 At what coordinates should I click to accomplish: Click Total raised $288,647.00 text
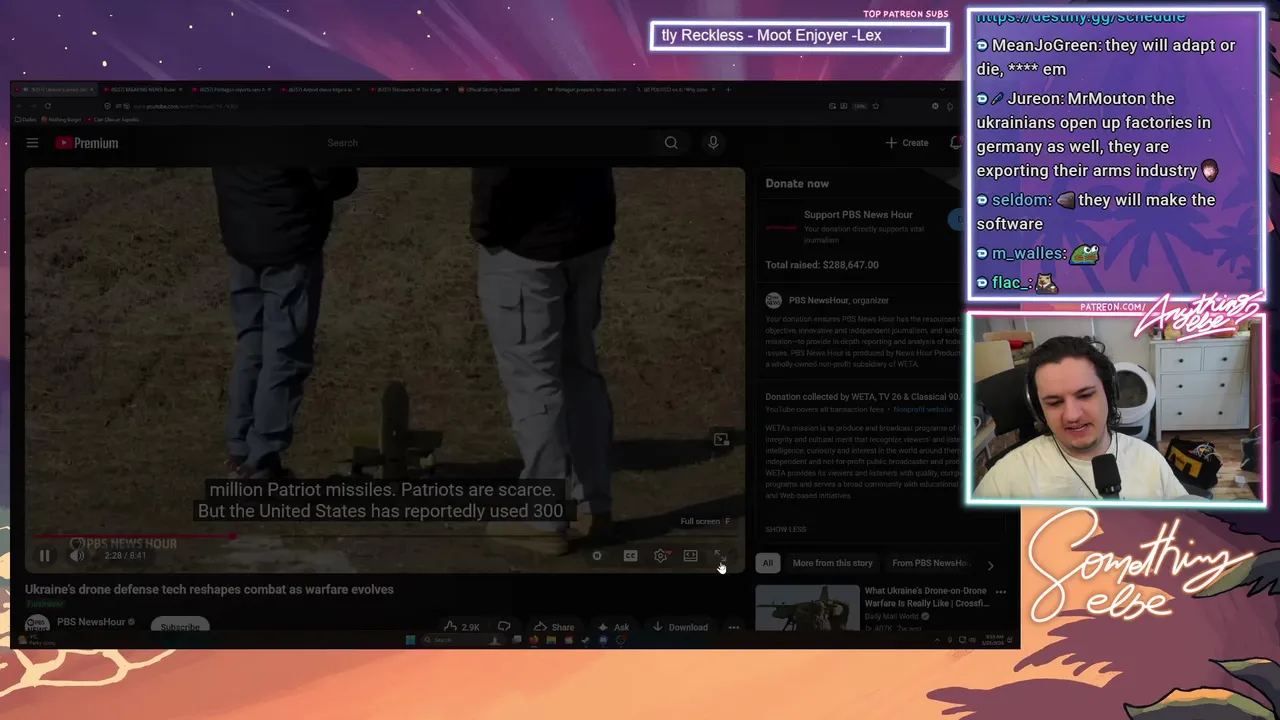click(822, 265)
